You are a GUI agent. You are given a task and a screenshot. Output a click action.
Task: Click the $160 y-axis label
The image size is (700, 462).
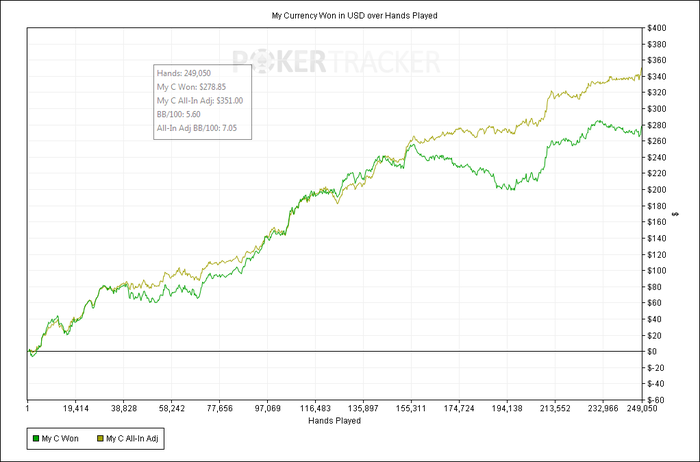[x=657, y=222]
